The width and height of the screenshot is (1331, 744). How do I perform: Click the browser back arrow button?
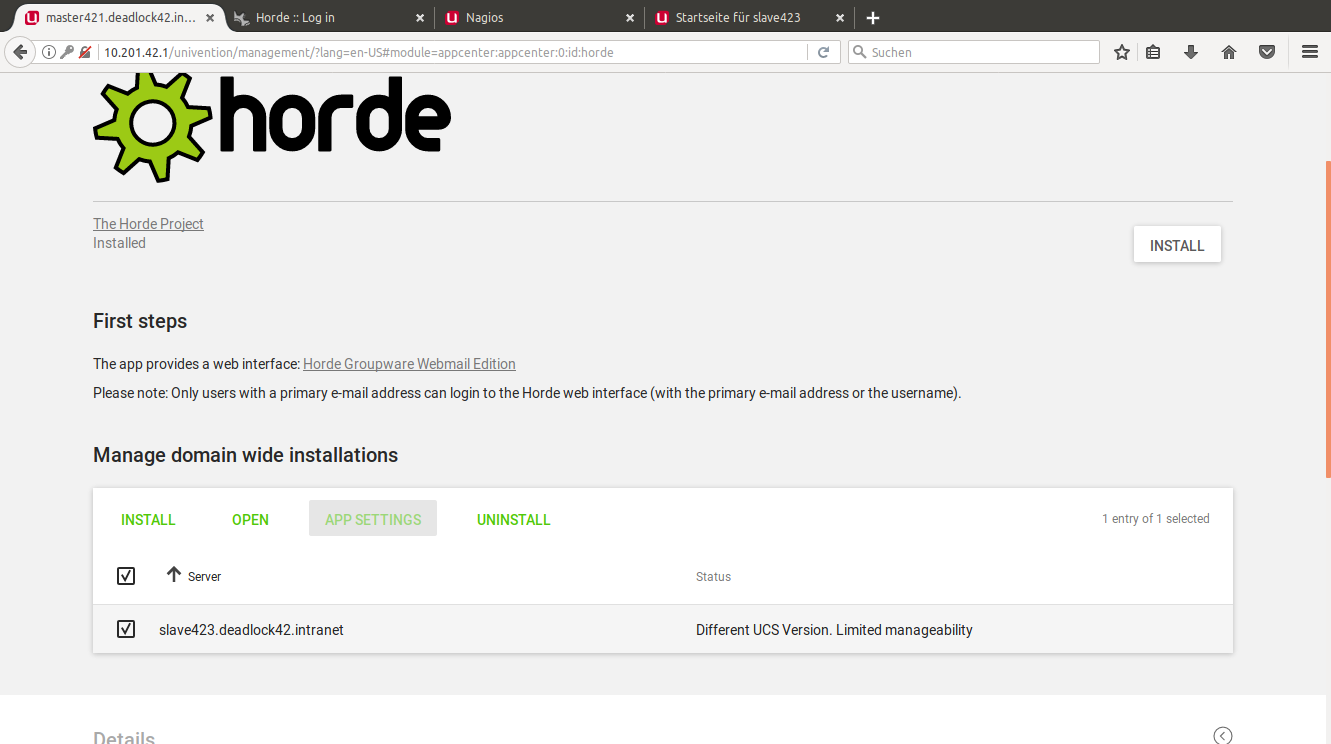(19, 52)
